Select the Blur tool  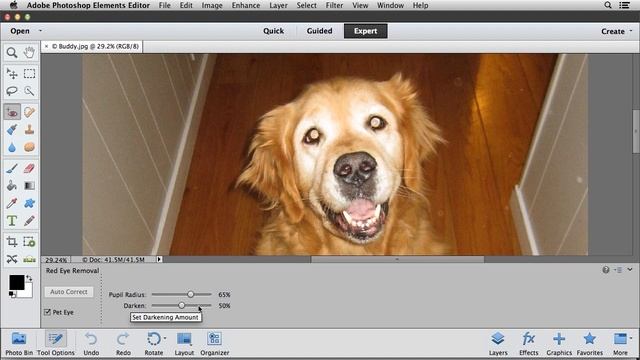click(x=12, y=147)
